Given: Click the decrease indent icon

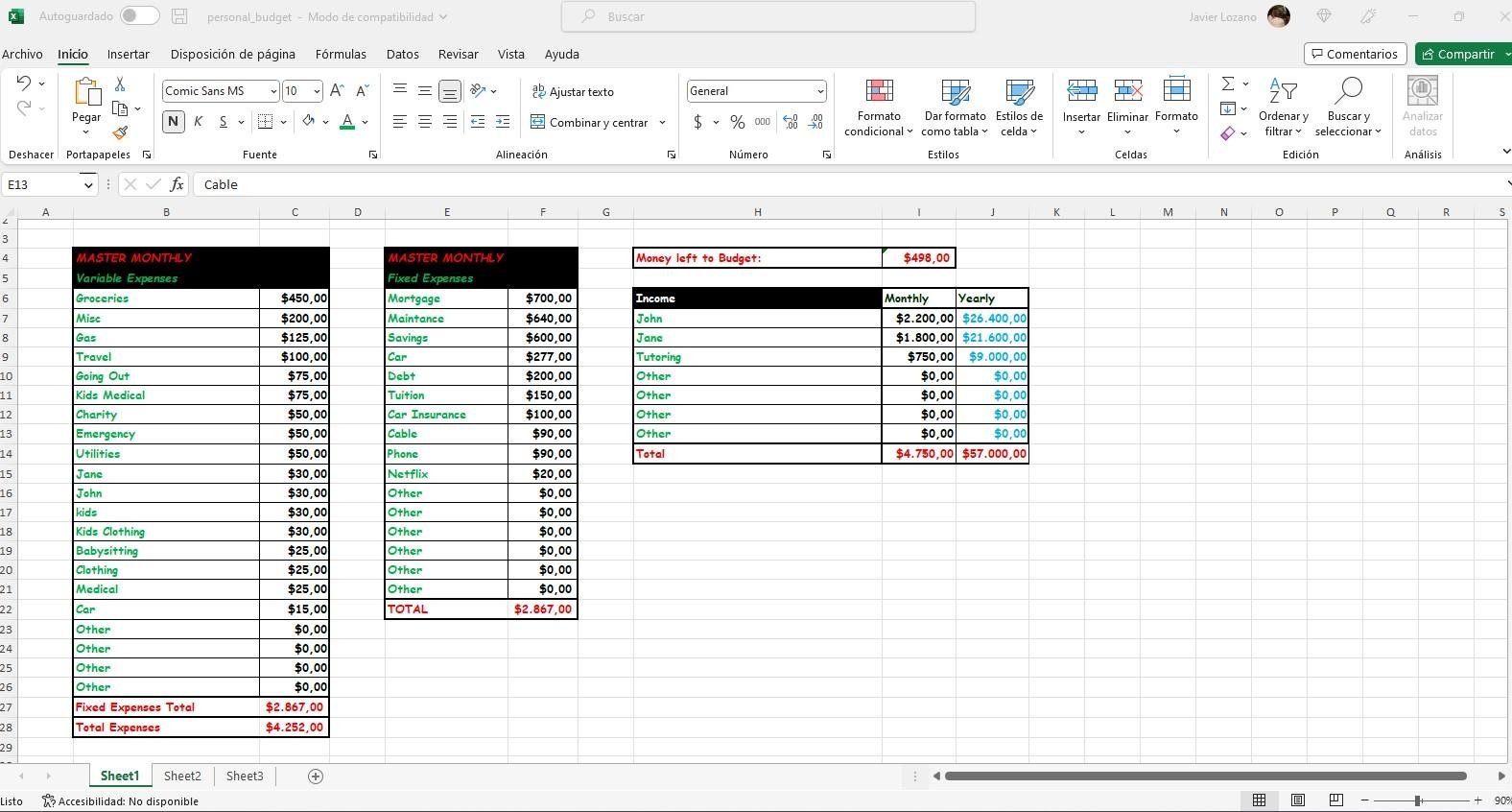Looking at the screenshot, I should pyautogui.click(x=477, y=122).
